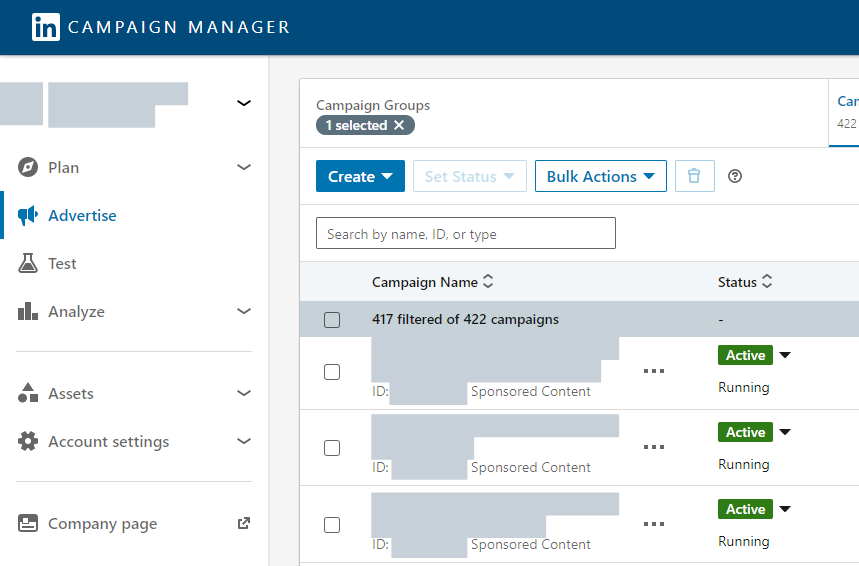Remove the '1 selected' filter with X
The image size is (859, 566).
(399, 125)
